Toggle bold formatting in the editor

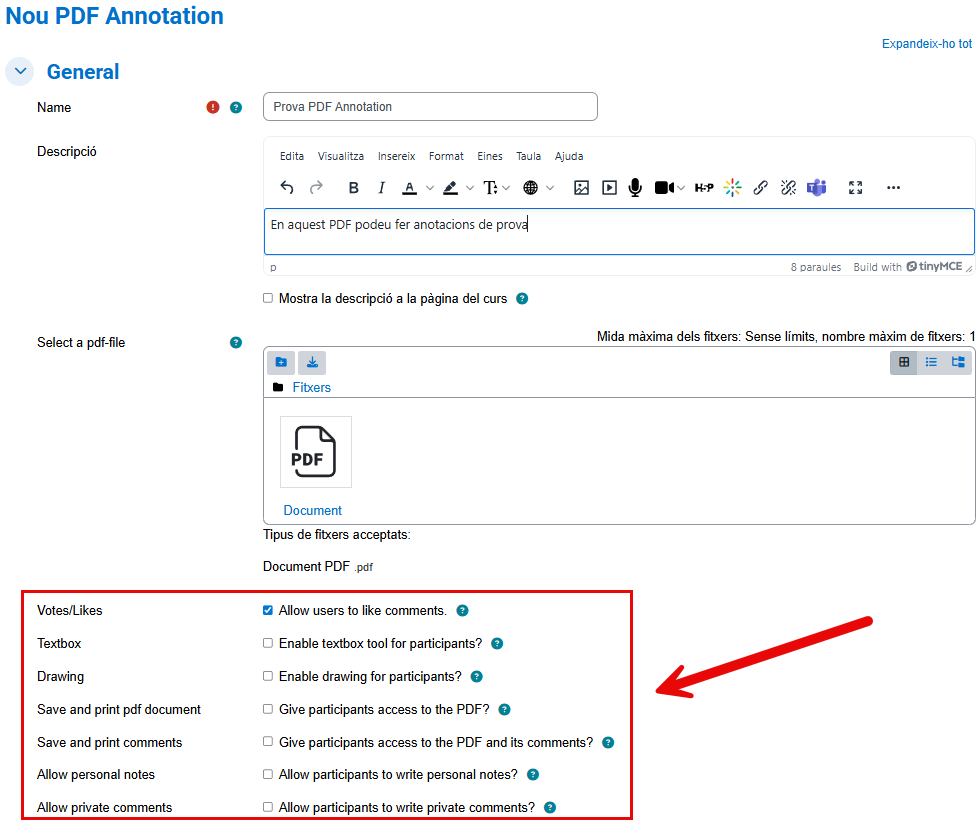354,188
